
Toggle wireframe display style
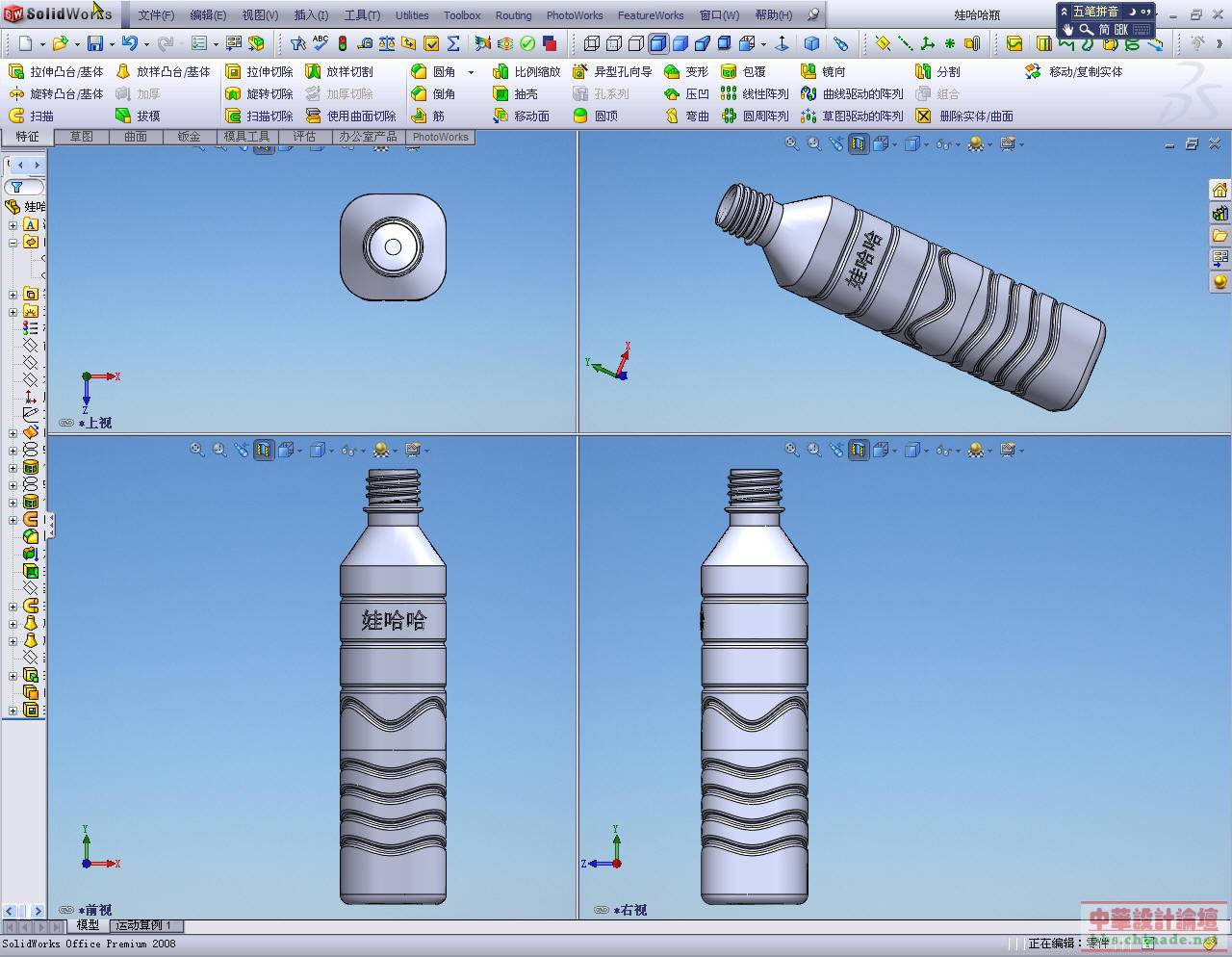tap(592, 43)
